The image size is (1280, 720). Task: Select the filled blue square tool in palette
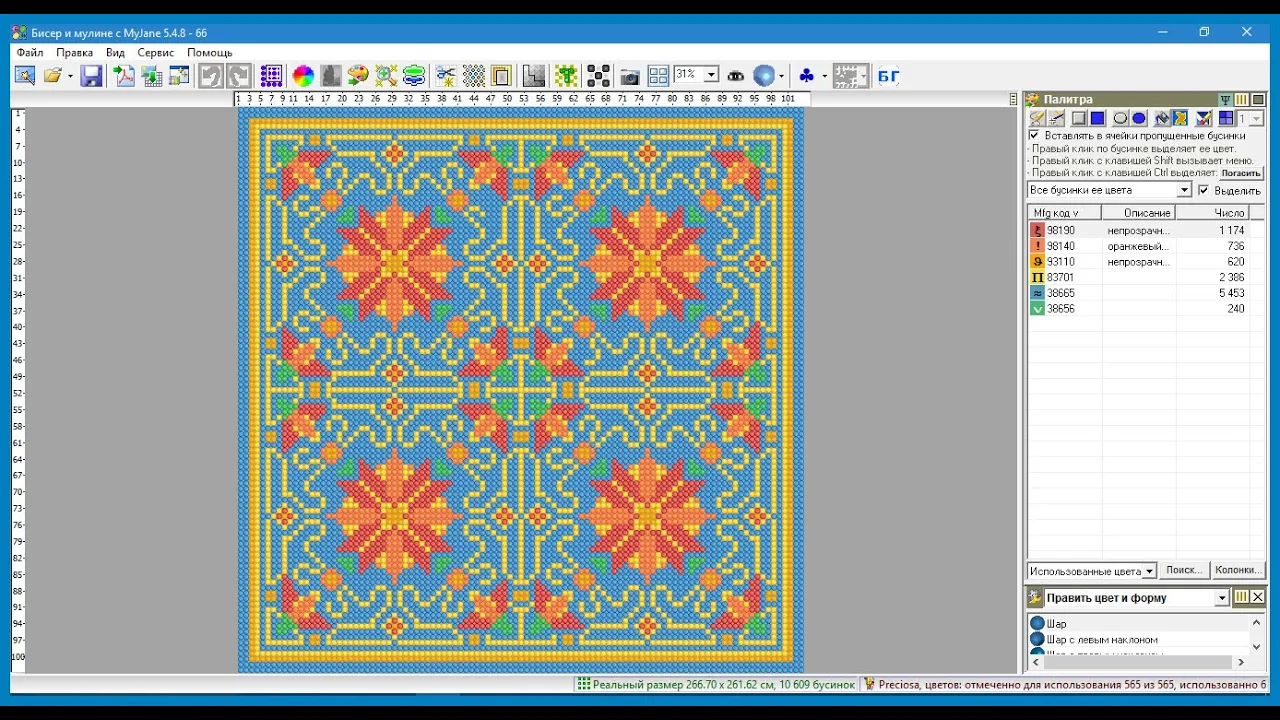point(1097,118)
